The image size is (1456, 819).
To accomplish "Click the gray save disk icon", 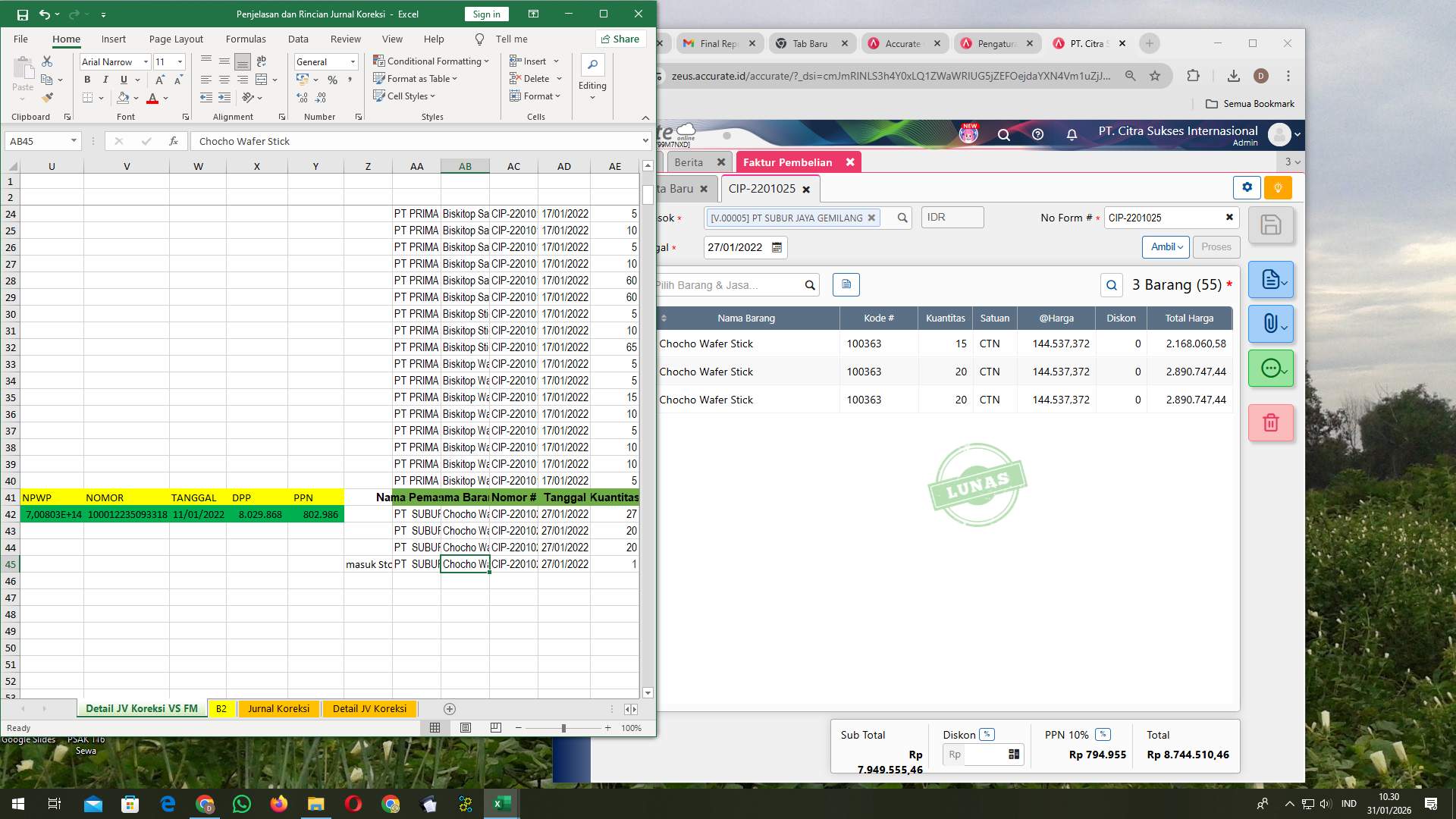I will click(x=1271, y=225).
